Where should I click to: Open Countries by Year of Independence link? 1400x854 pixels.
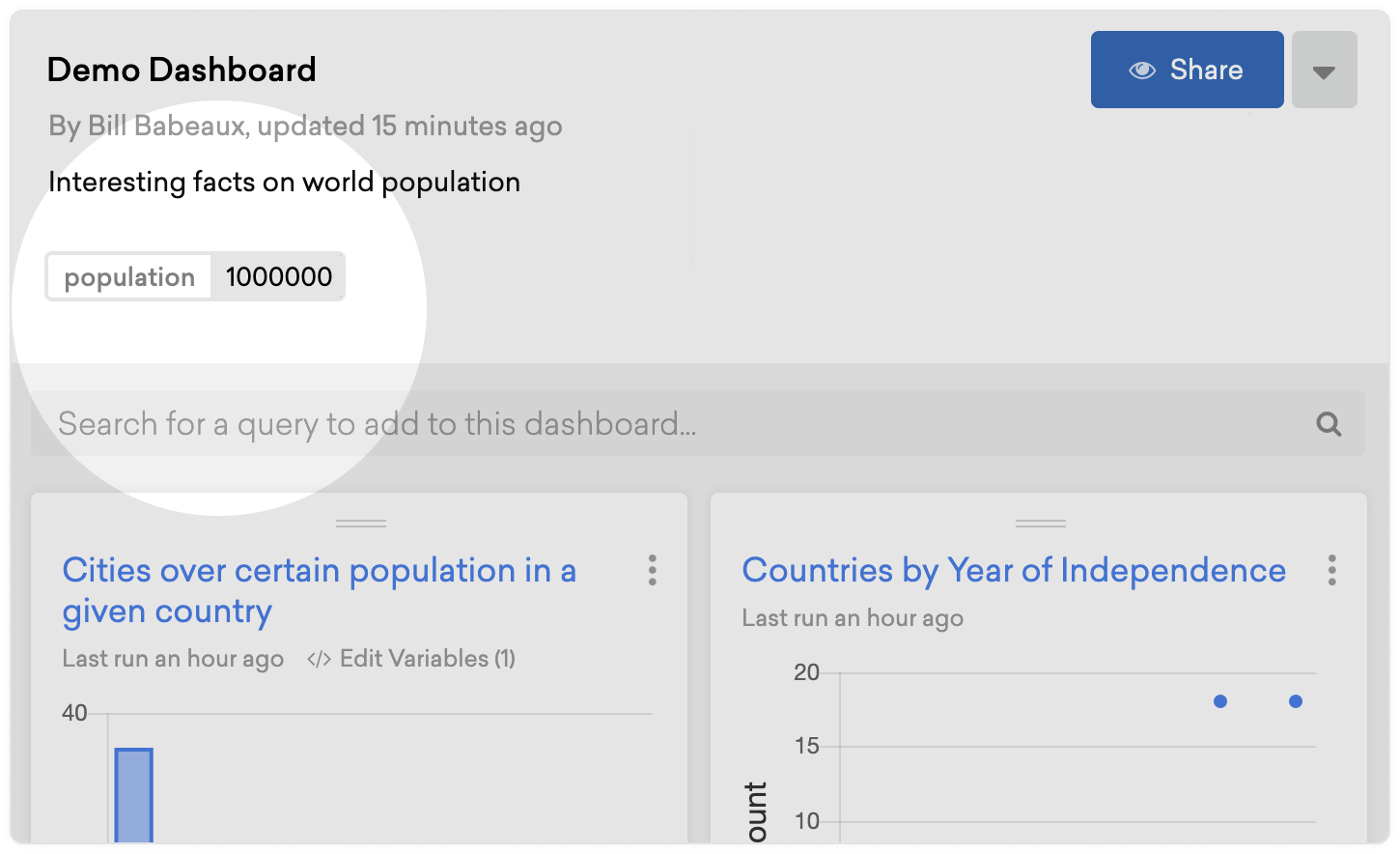tap(1014, 570)
